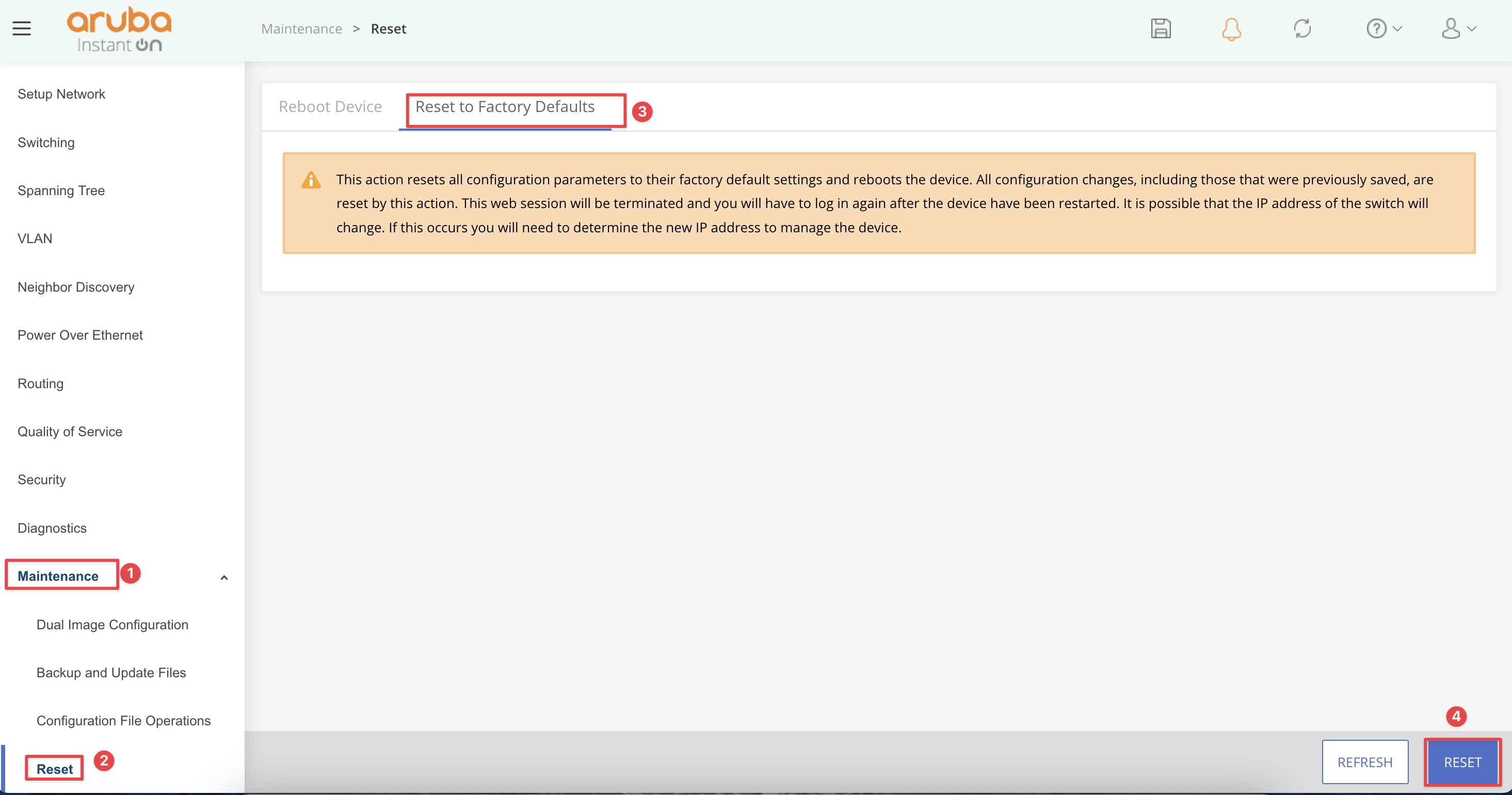Open Security menu item
Viewport: 1512px width, 795px height.
[41, 480]
